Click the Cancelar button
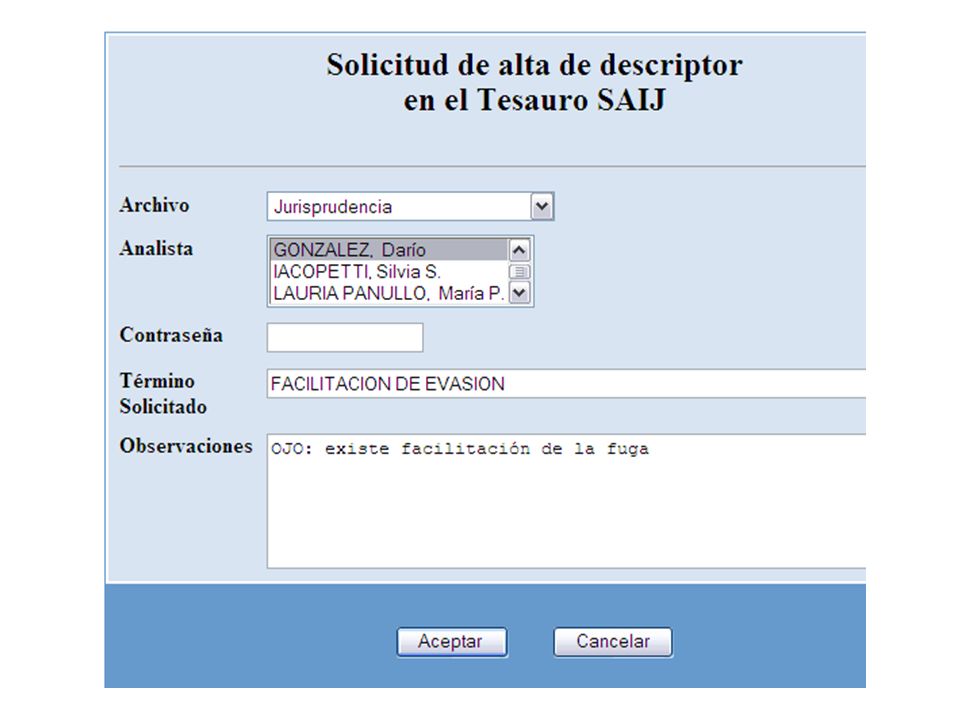Viewport: 960px width, 720px height. click(613, 642)
